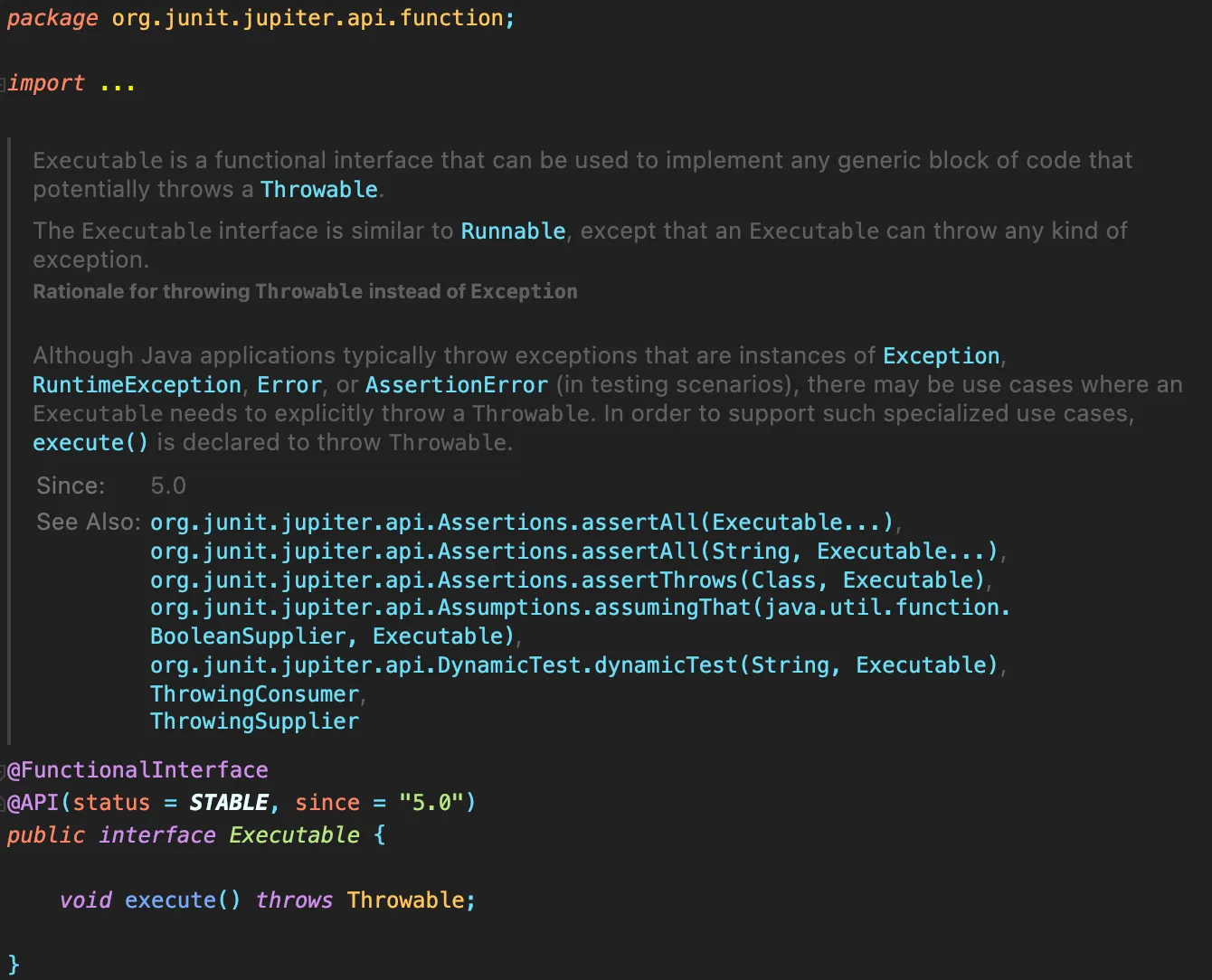This screenshot has height=980, width=1212.
Task: Follow the execute() link in the documentation
Action: click(90, 443)
